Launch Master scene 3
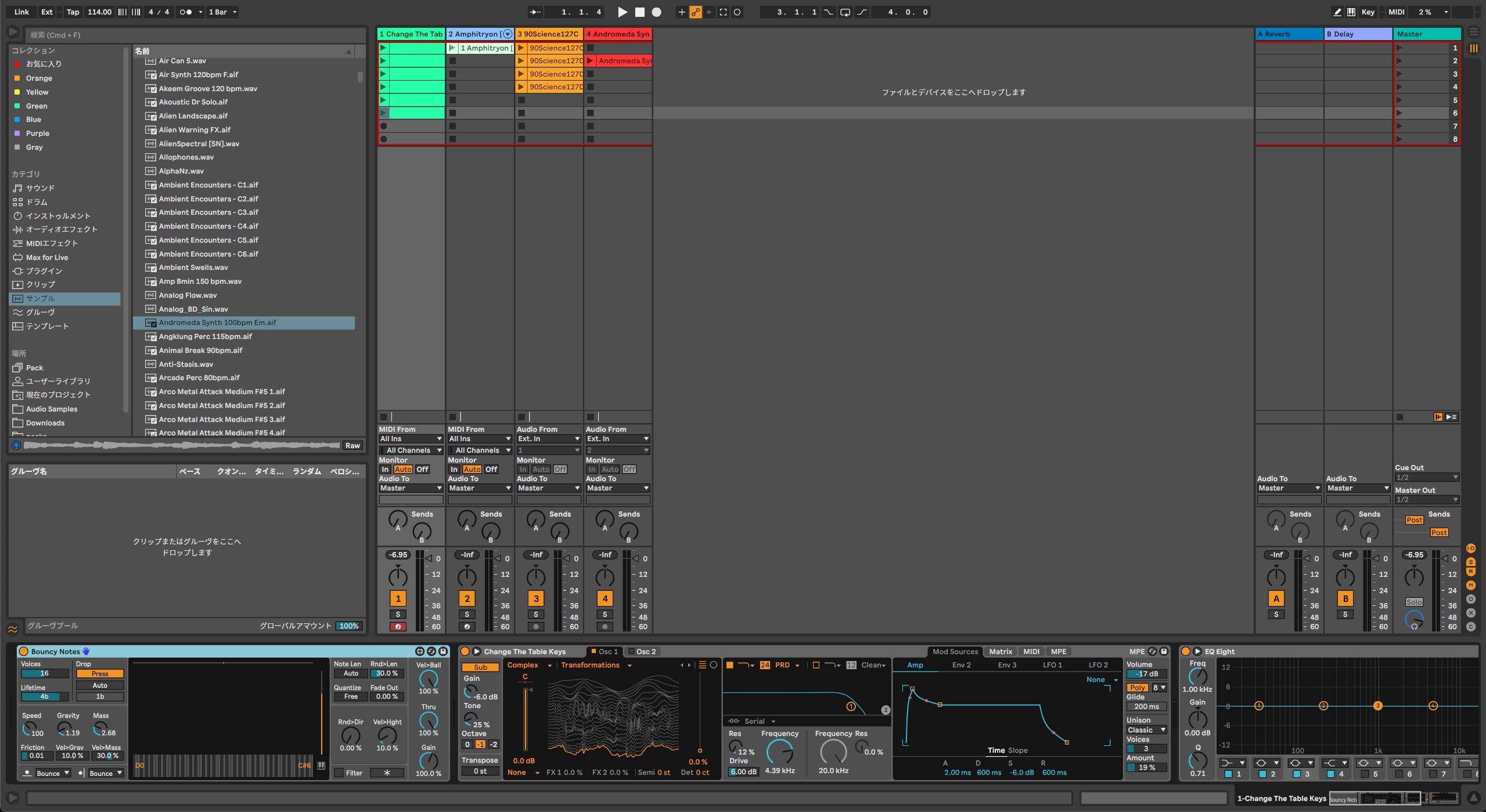The image size is (1486, 812). [1399, 74]
